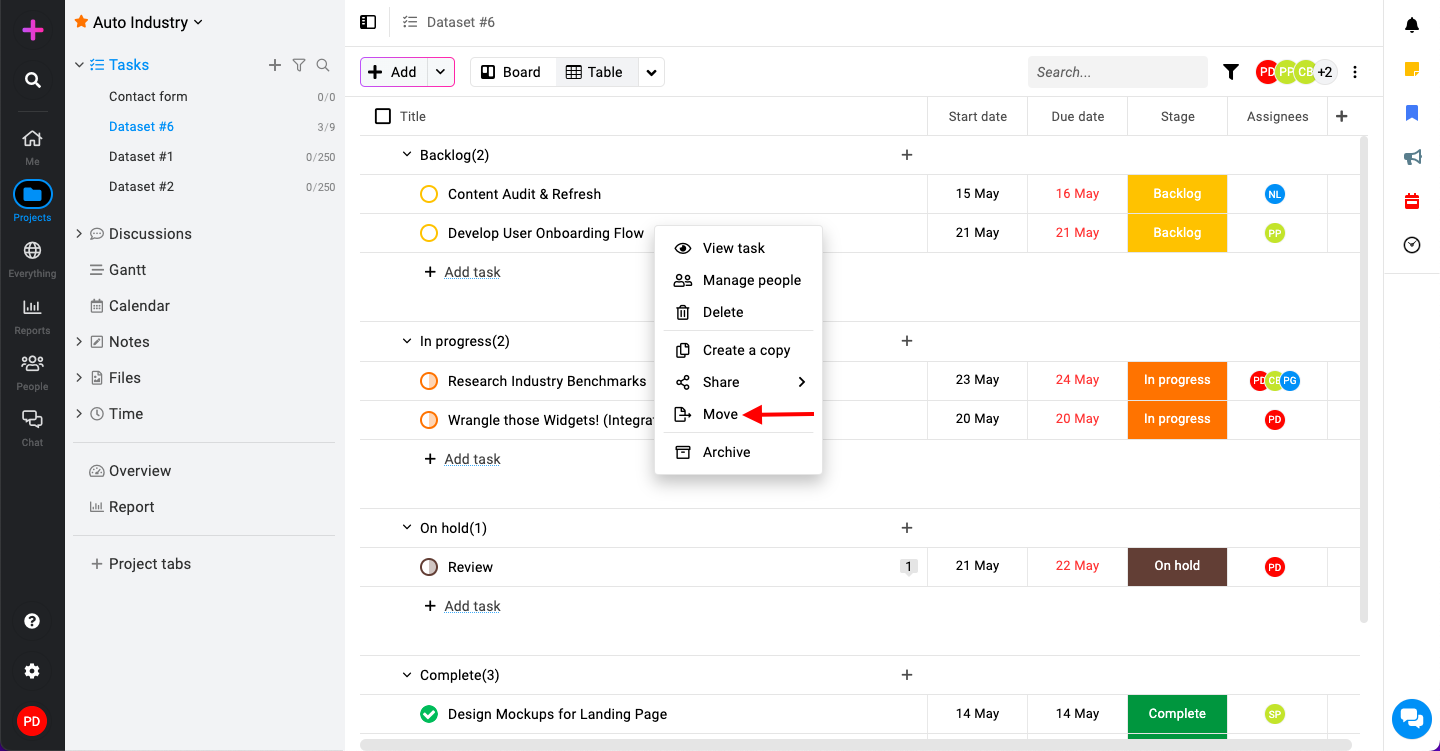
Task: Expand the Time section
Action: pos(79,414)
